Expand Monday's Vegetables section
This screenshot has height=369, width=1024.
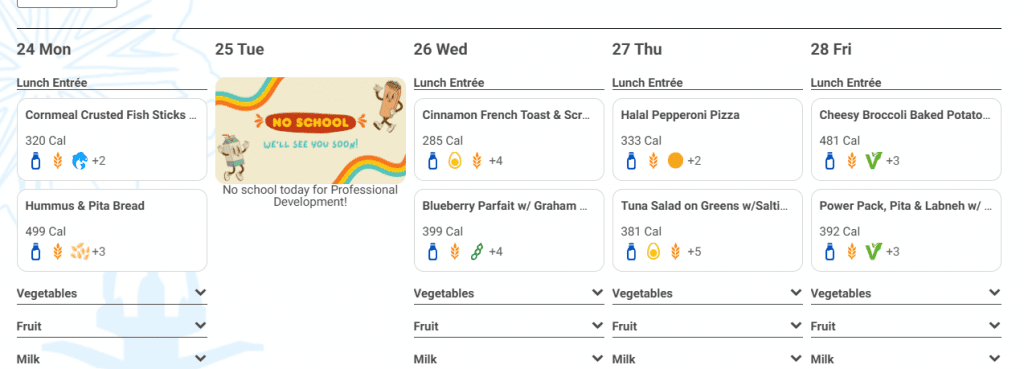pyautogui.click(x=112, y=293)
